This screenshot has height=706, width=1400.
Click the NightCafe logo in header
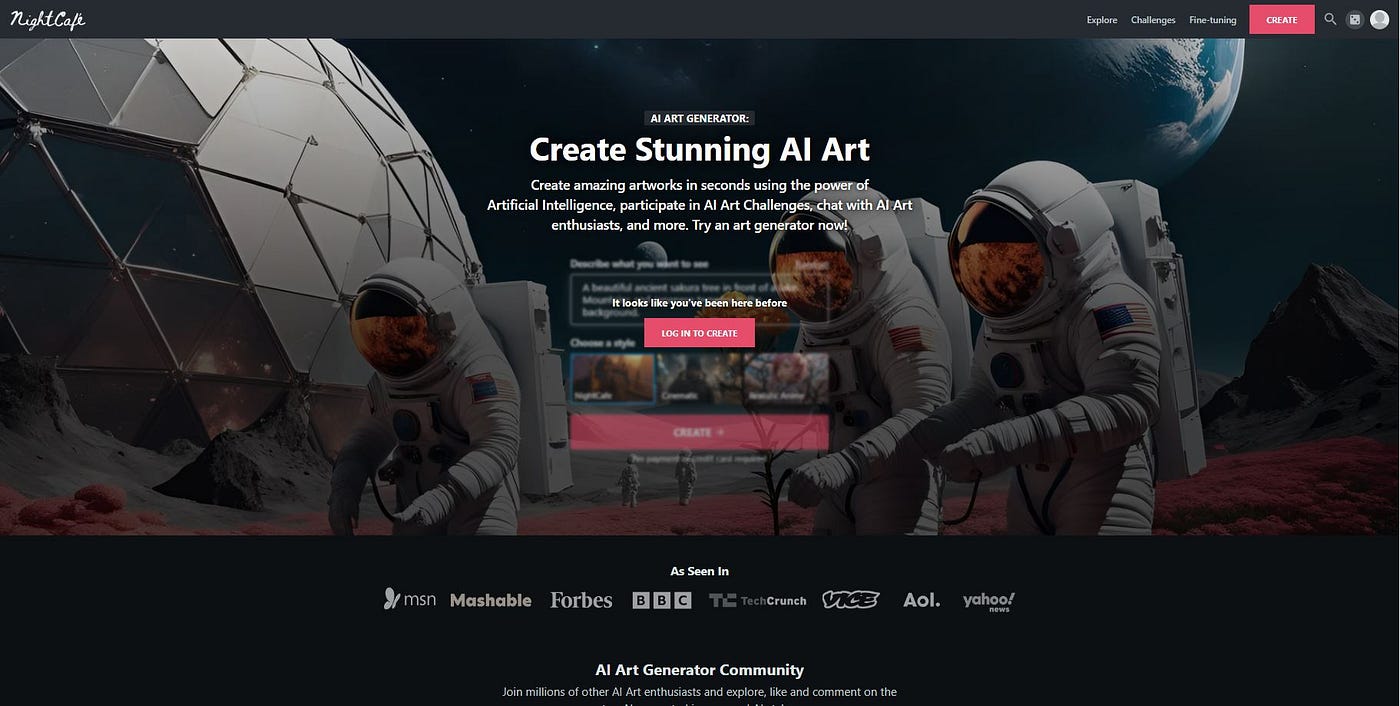click(x=48, y=20)
